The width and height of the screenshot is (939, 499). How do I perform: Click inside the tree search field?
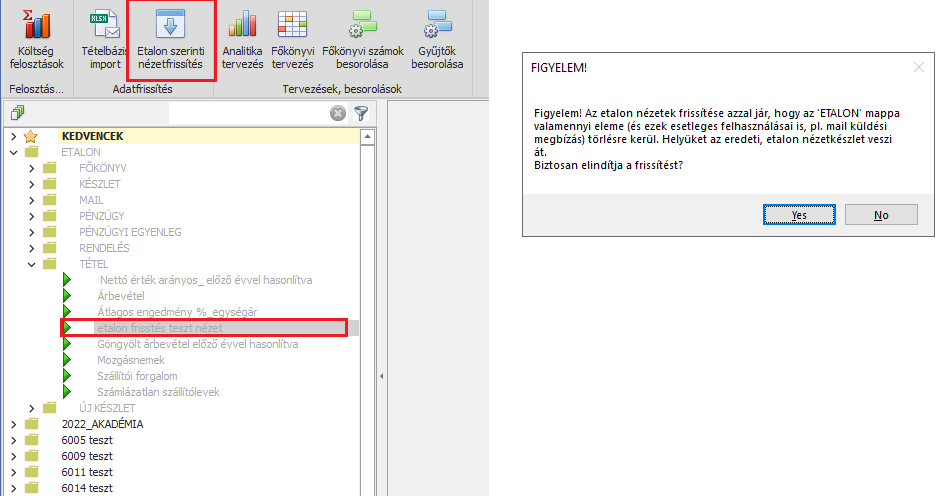[250, 114]
